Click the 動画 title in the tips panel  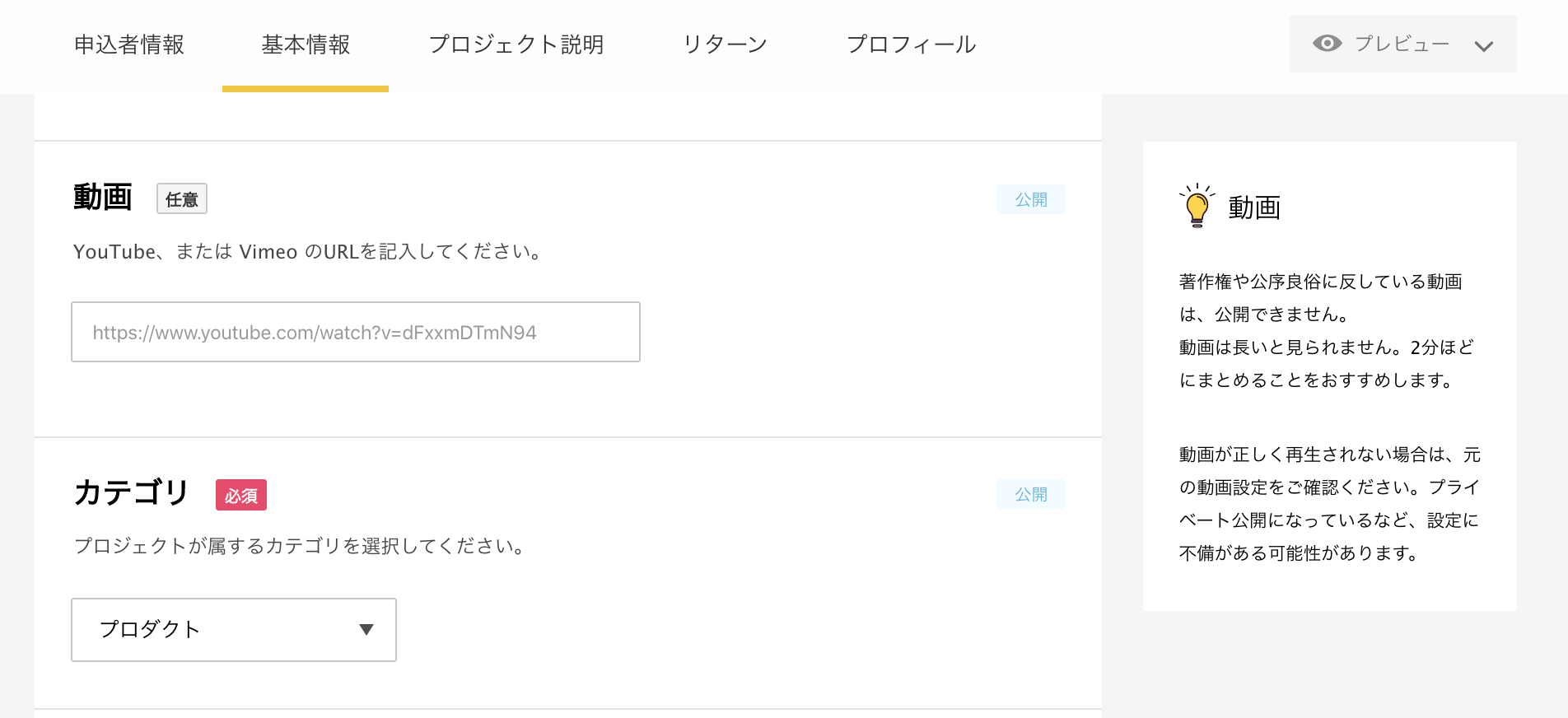click(x=1254, y=207)
